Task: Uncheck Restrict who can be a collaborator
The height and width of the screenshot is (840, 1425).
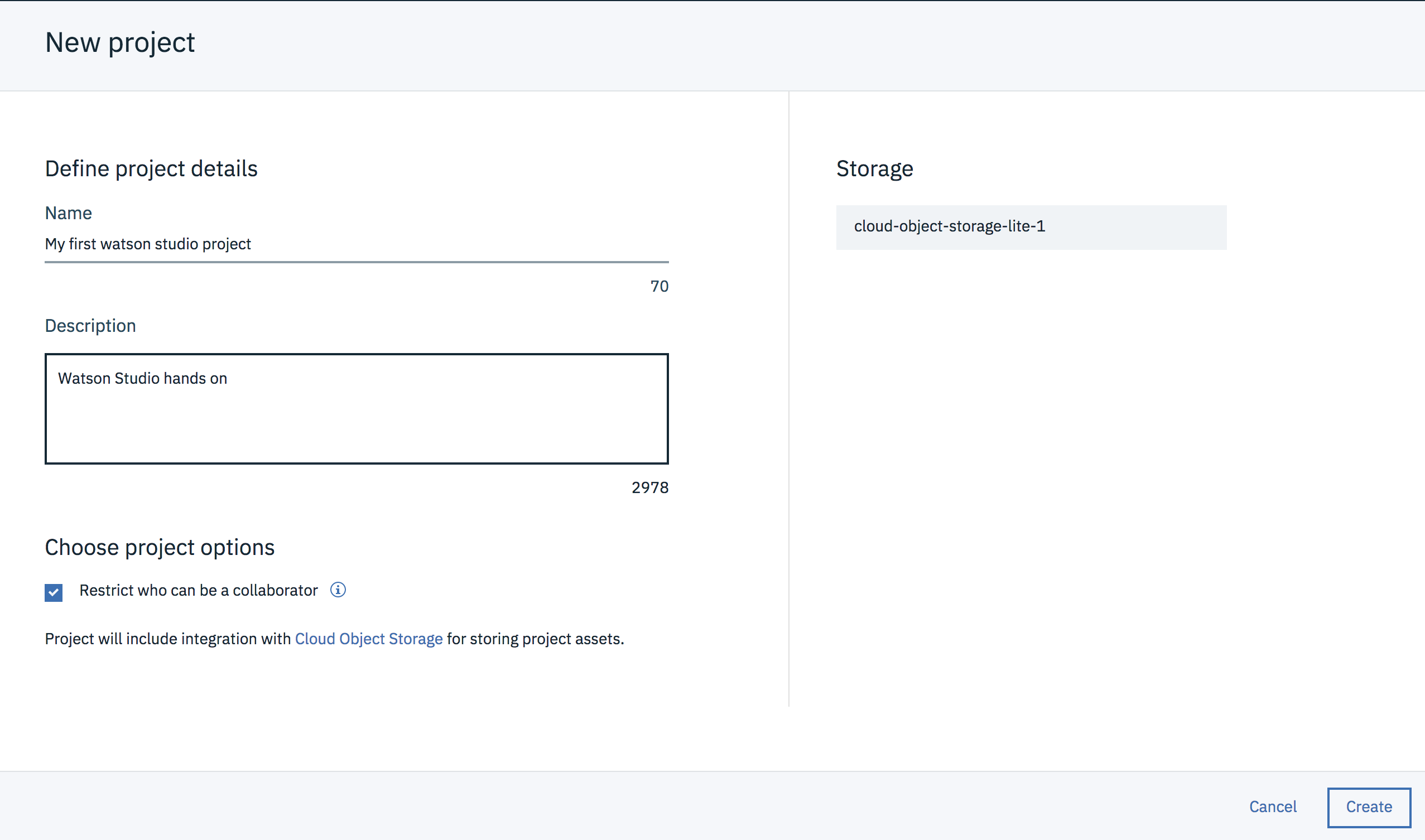Action: coord(54,592)
